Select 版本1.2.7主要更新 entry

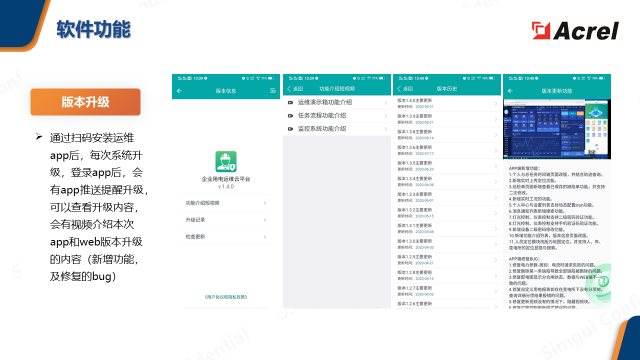pyautogui.click(x=447, y=291)
